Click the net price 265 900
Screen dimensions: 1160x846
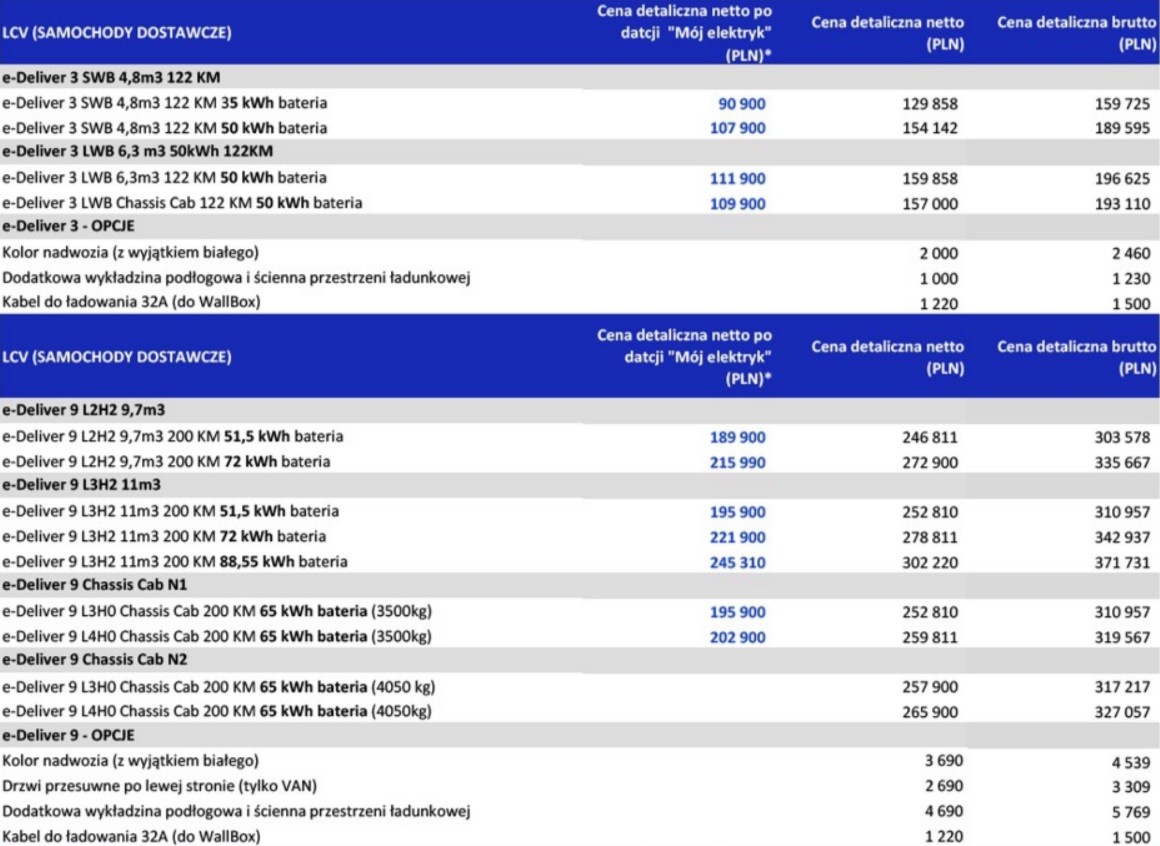click(x=930, y=711)
